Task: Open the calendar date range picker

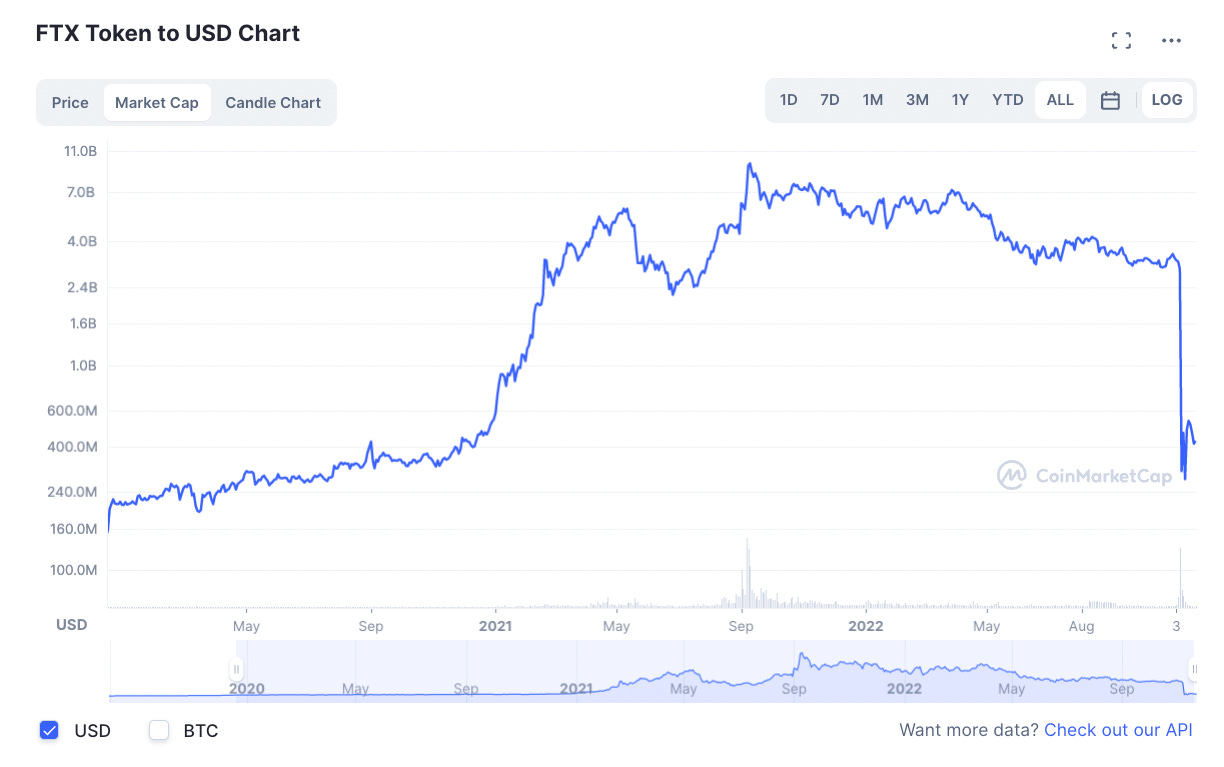Action: [x=1110, y=100]
